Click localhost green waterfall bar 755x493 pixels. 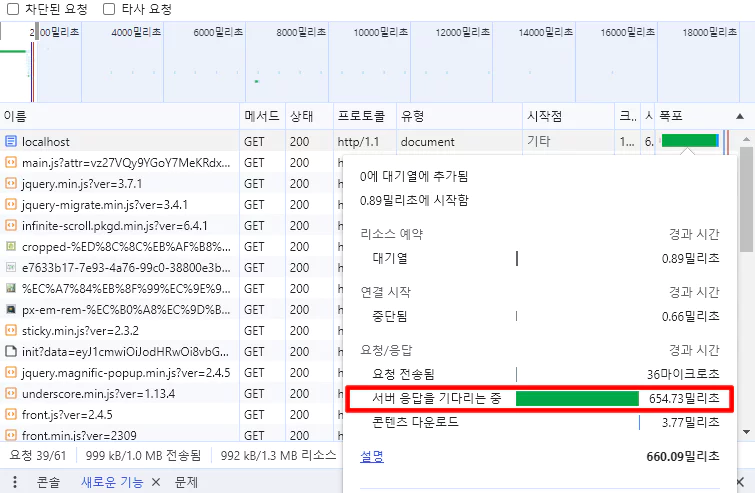[690, 141]
